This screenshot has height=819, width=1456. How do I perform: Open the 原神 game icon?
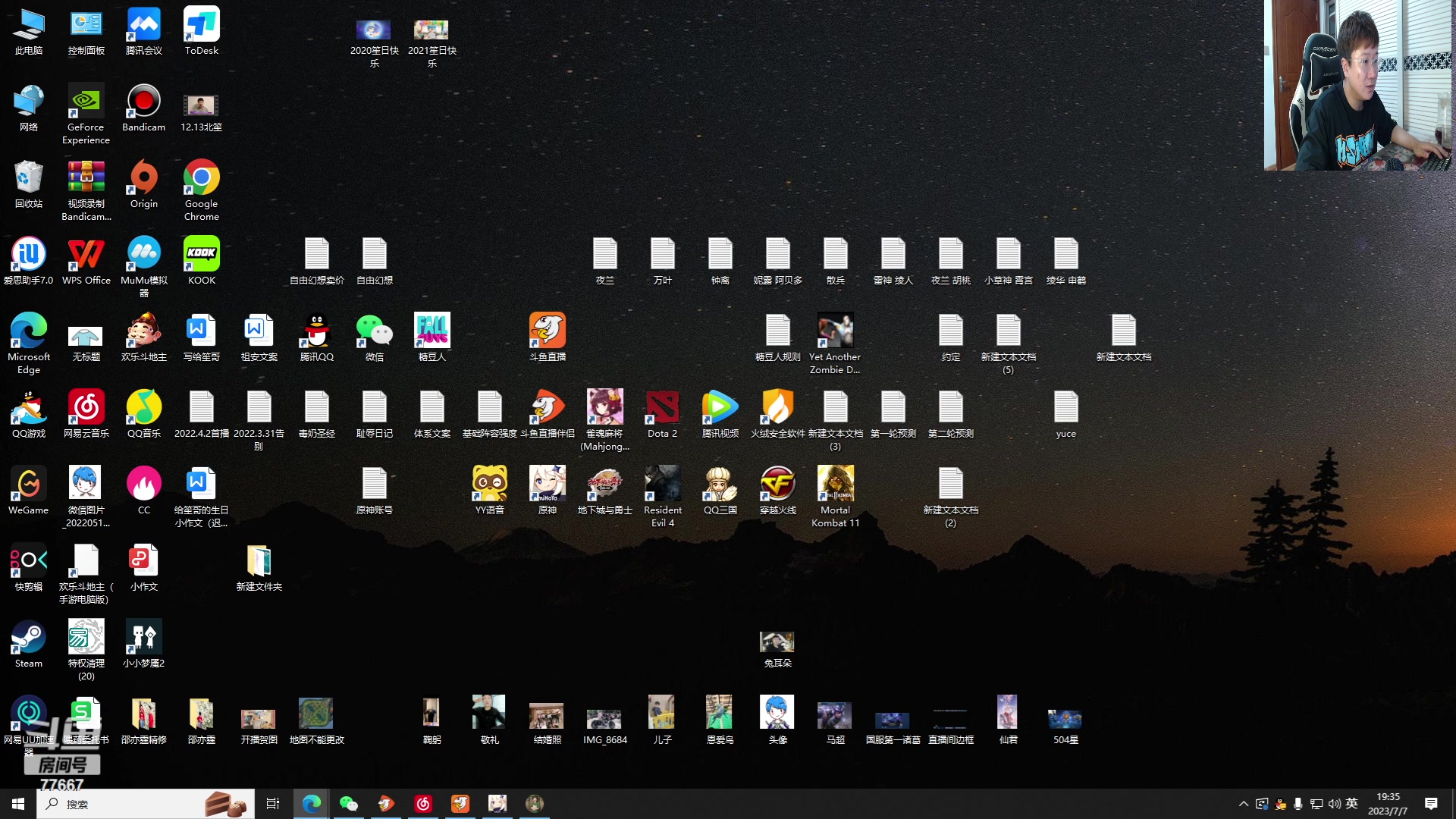pos(548,491)
